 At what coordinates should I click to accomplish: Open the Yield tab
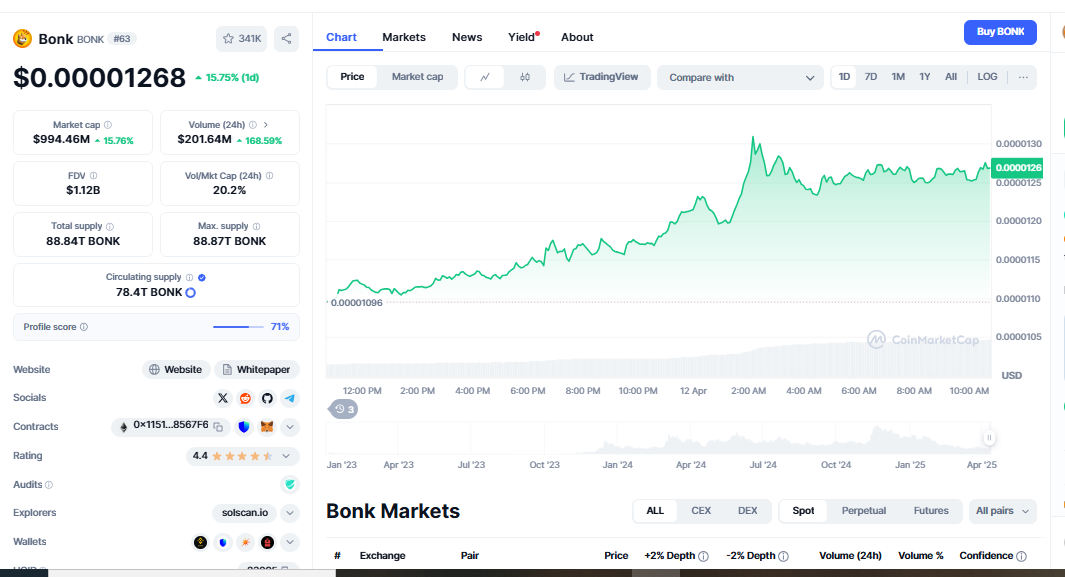click(x=524, y=37)
